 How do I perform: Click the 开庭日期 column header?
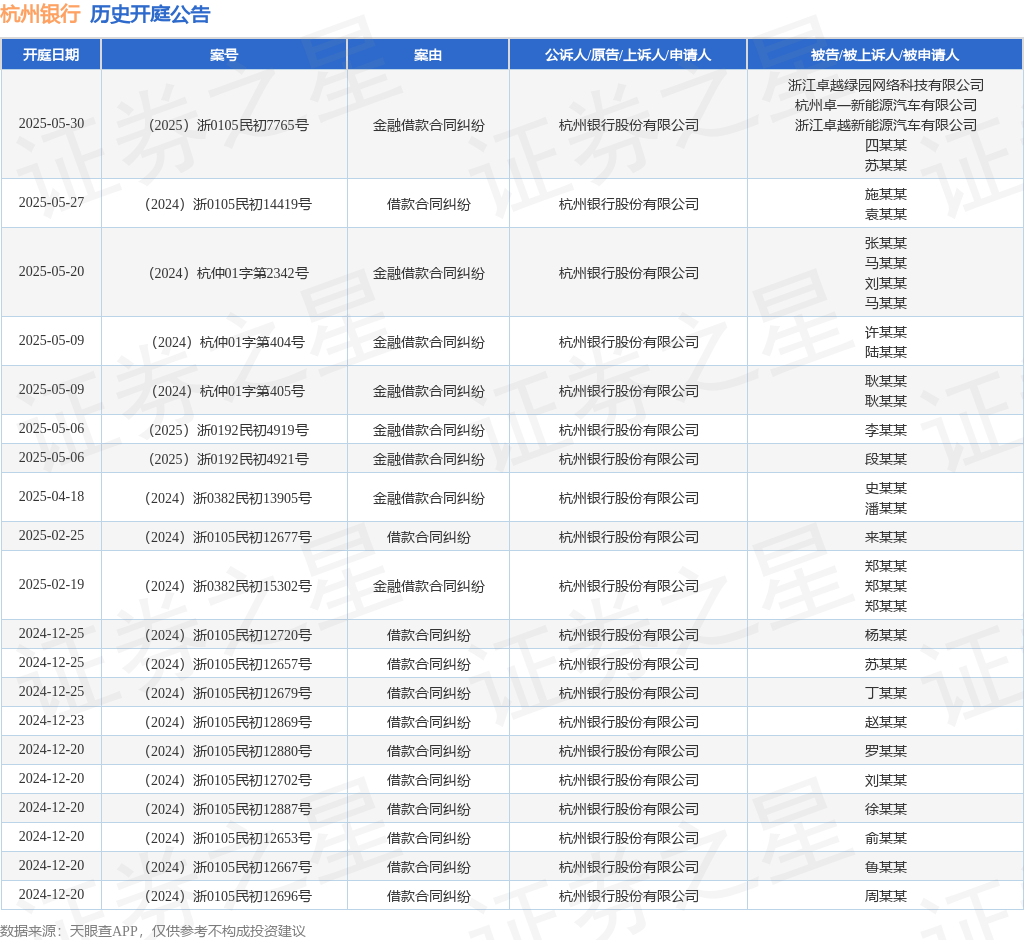click(x=51, y=55)
